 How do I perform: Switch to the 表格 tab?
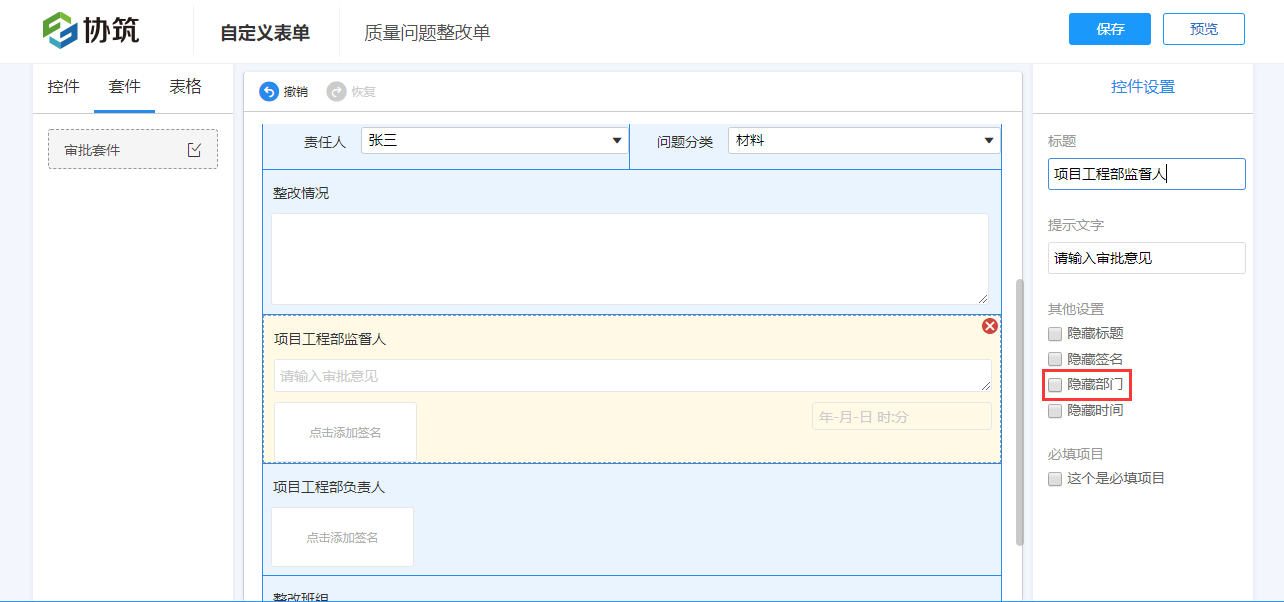click(x=185, y=87)
